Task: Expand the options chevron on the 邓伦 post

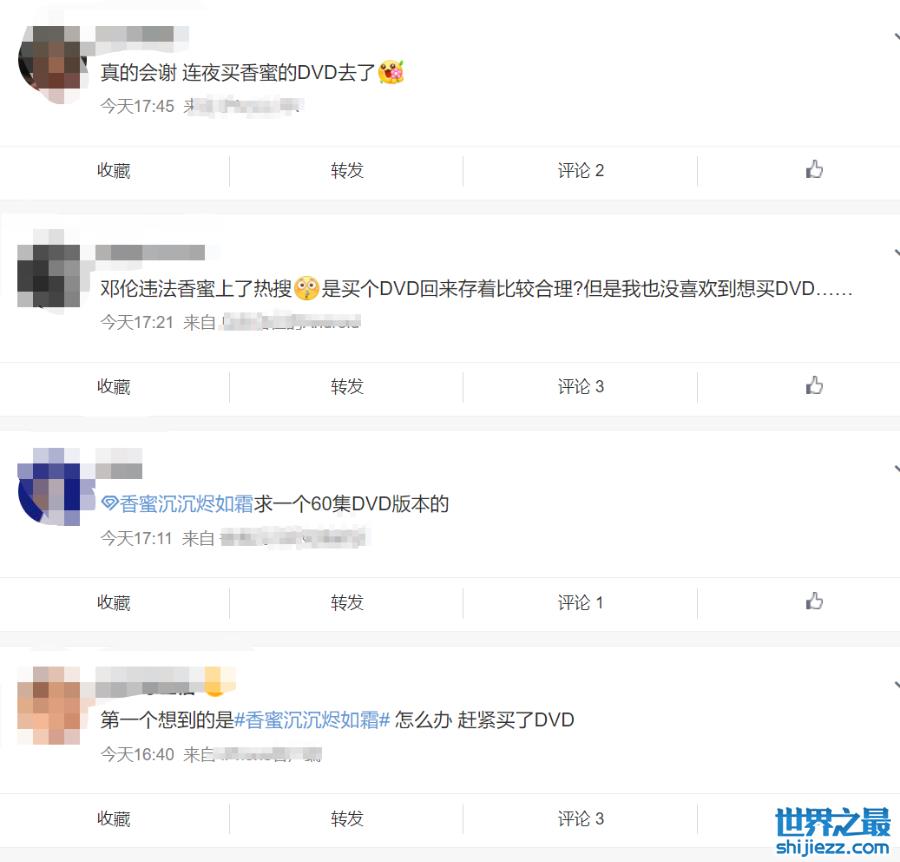Action: [x=896, y=253]
